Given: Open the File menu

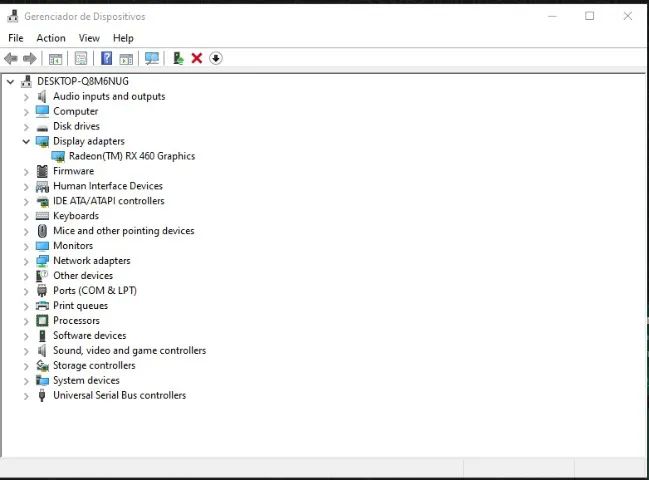Looking at the screenshot, I should click(x=16, y=38).
